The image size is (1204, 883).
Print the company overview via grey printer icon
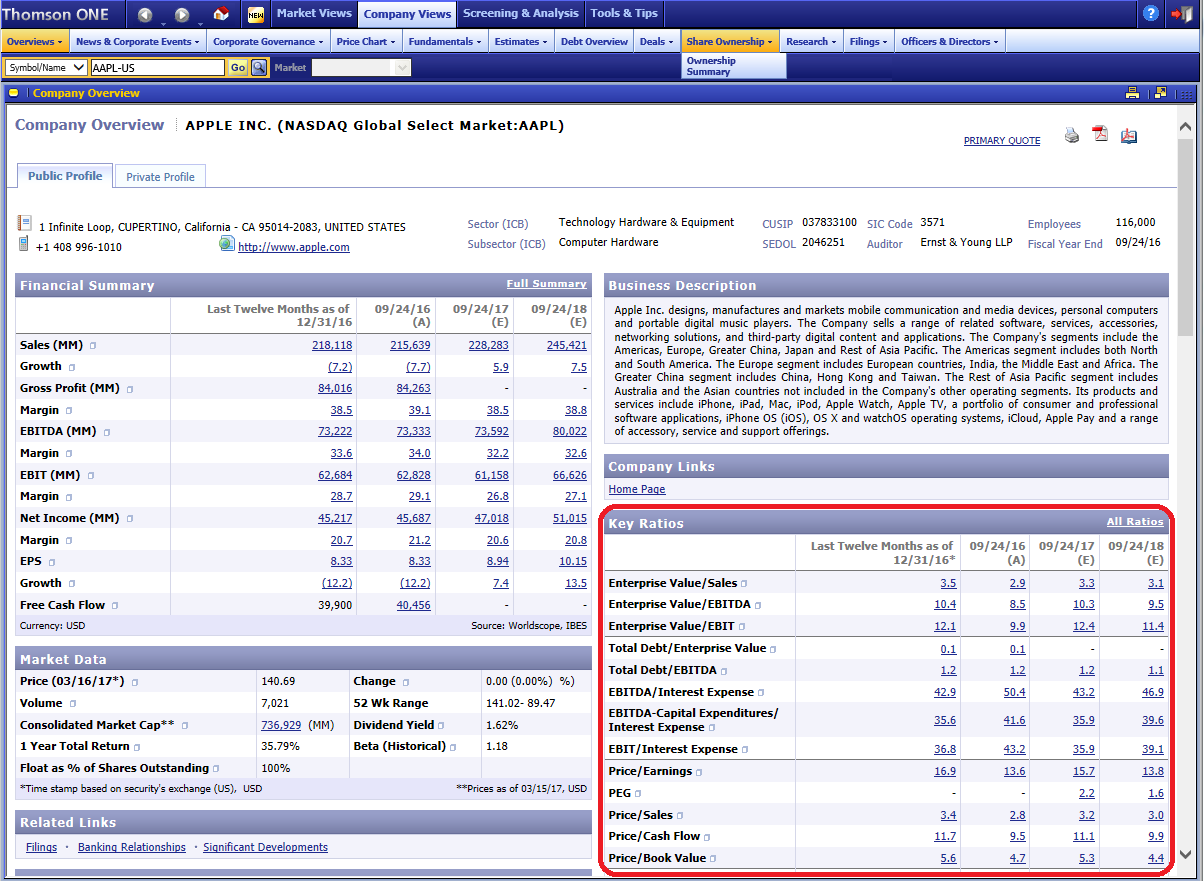click(1072, 135)
